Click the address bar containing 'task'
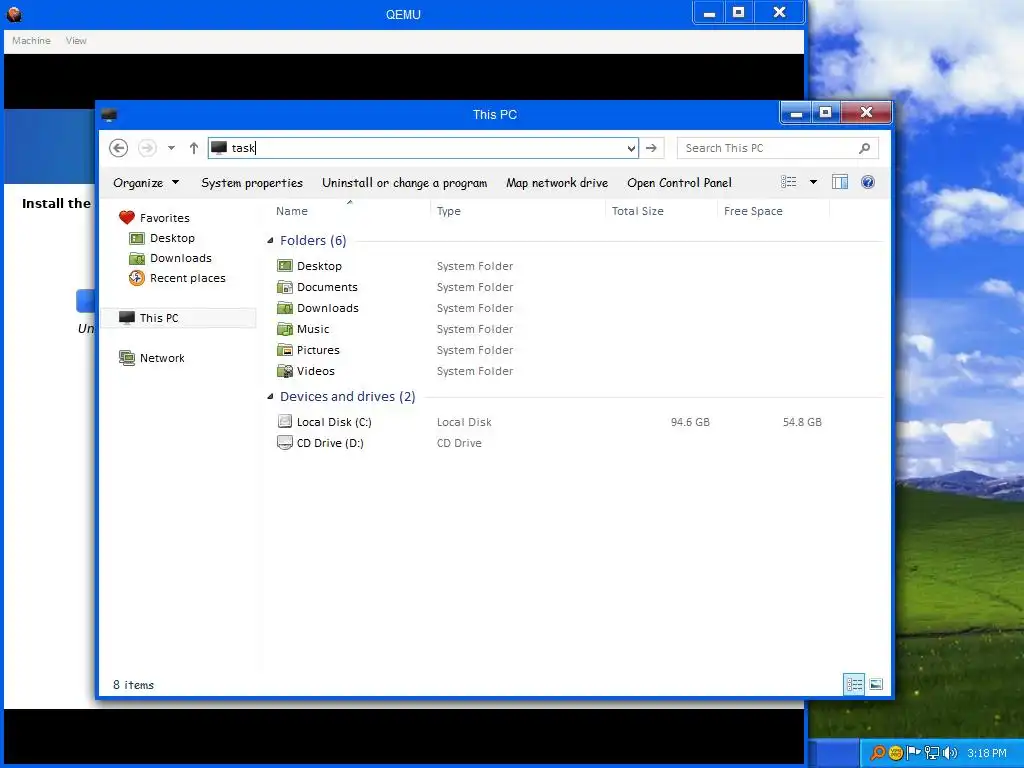Viewport: 1024px width, 768px height. (x=423, y=148)
